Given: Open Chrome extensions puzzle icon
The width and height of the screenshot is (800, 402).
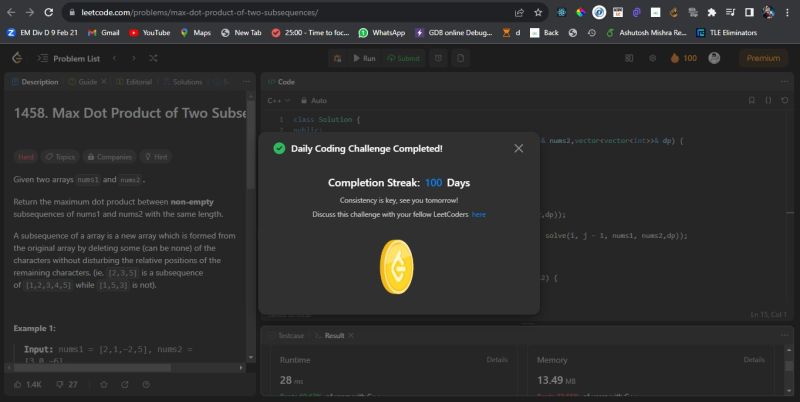Looking at the screenshot, I should 711,12.
